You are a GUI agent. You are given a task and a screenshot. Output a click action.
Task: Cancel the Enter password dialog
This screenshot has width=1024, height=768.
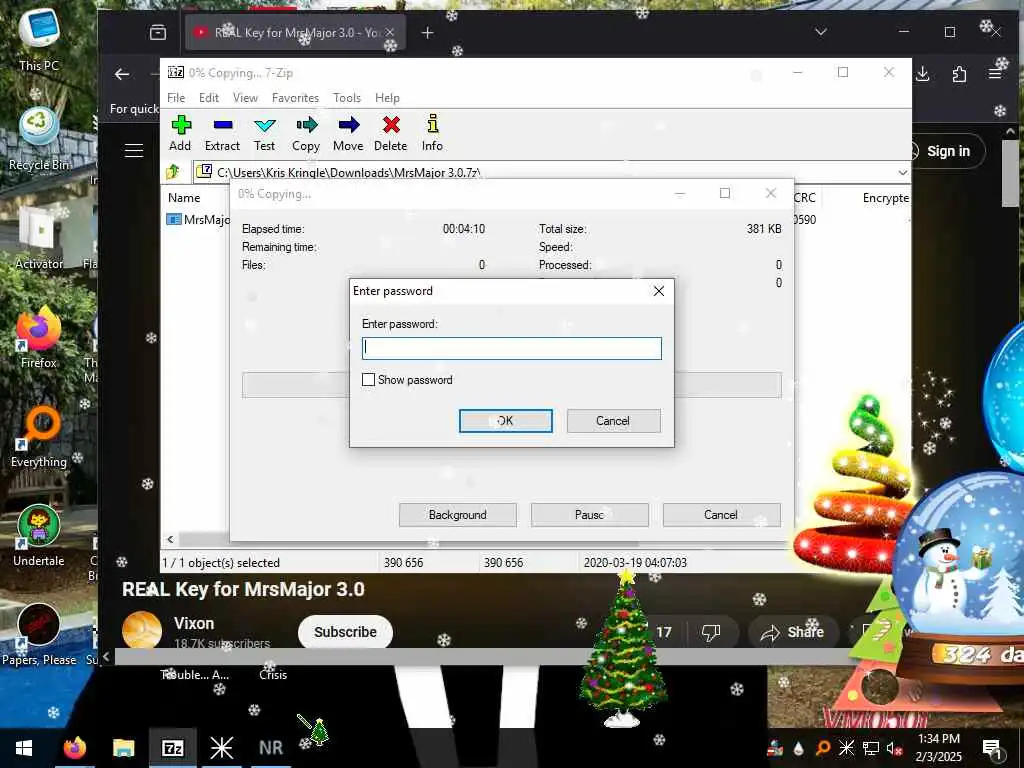[613, 421]
